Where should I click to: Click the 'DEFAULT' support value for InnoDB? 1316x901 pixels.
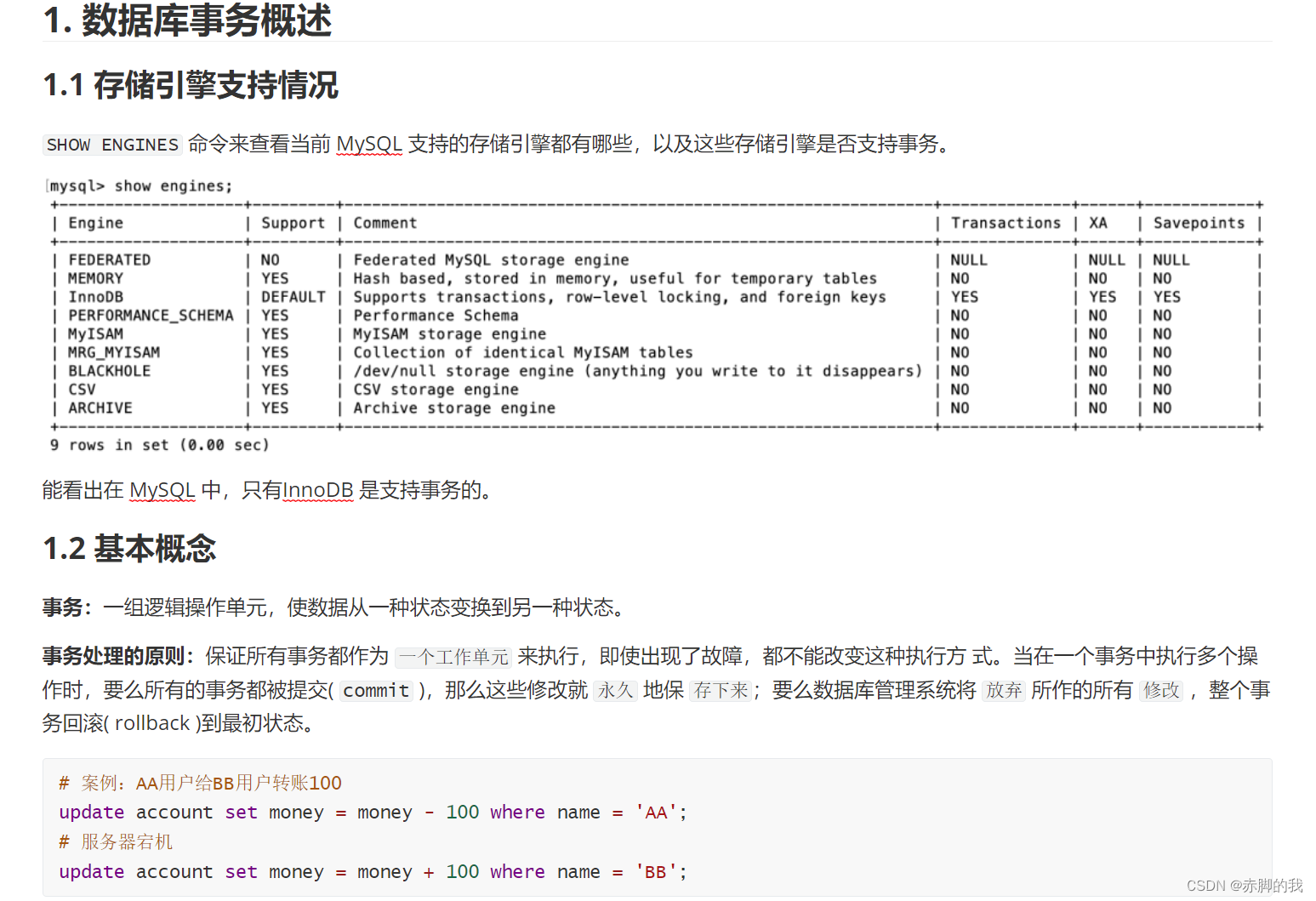tap(293, 297)
